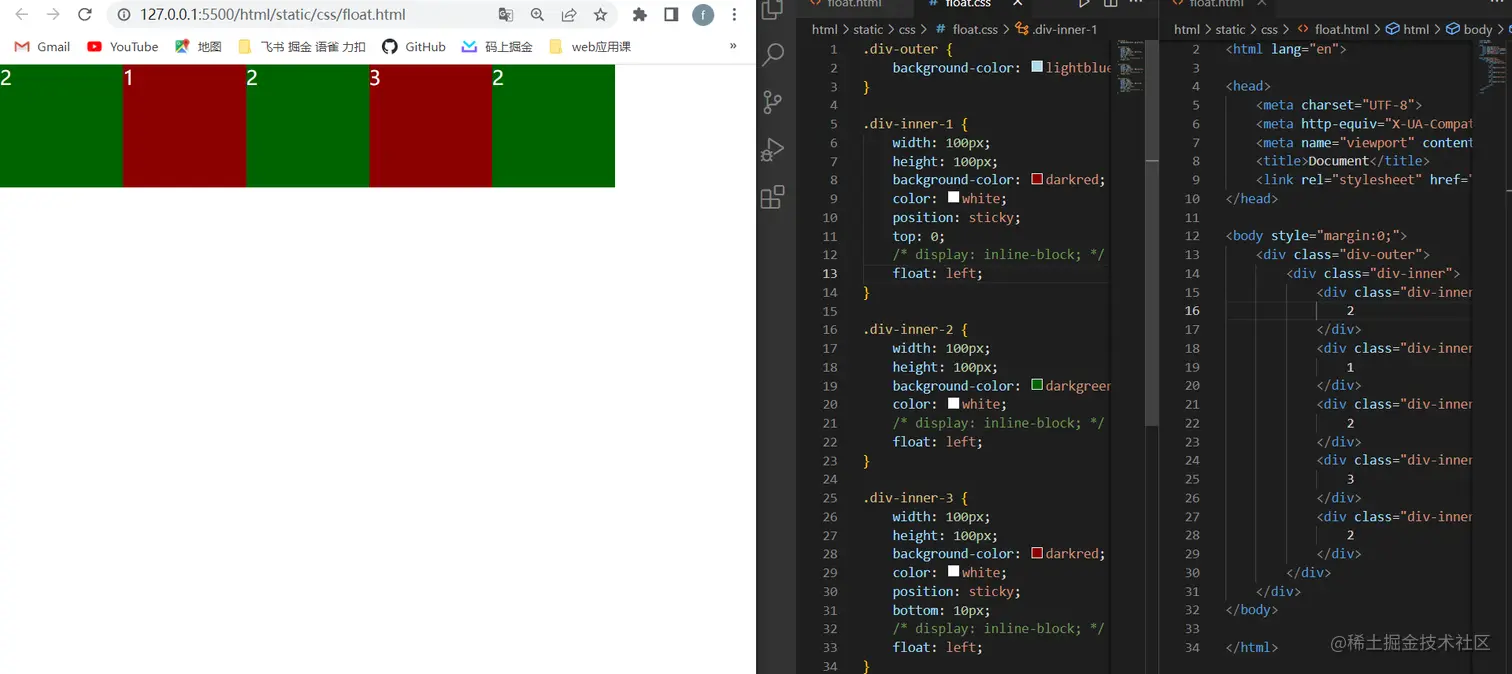Image resolution: width=1512 pixels, height=674 pixels.
Task: Click '<body style="margin:0;">' on HTML line 12
Action: 1316,236
